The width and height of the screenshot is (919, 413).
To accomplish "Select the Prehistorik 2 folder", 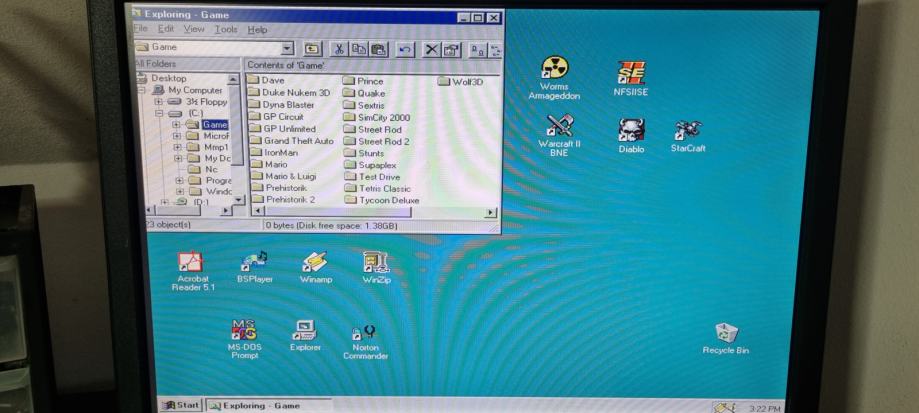I will point(284,200).
